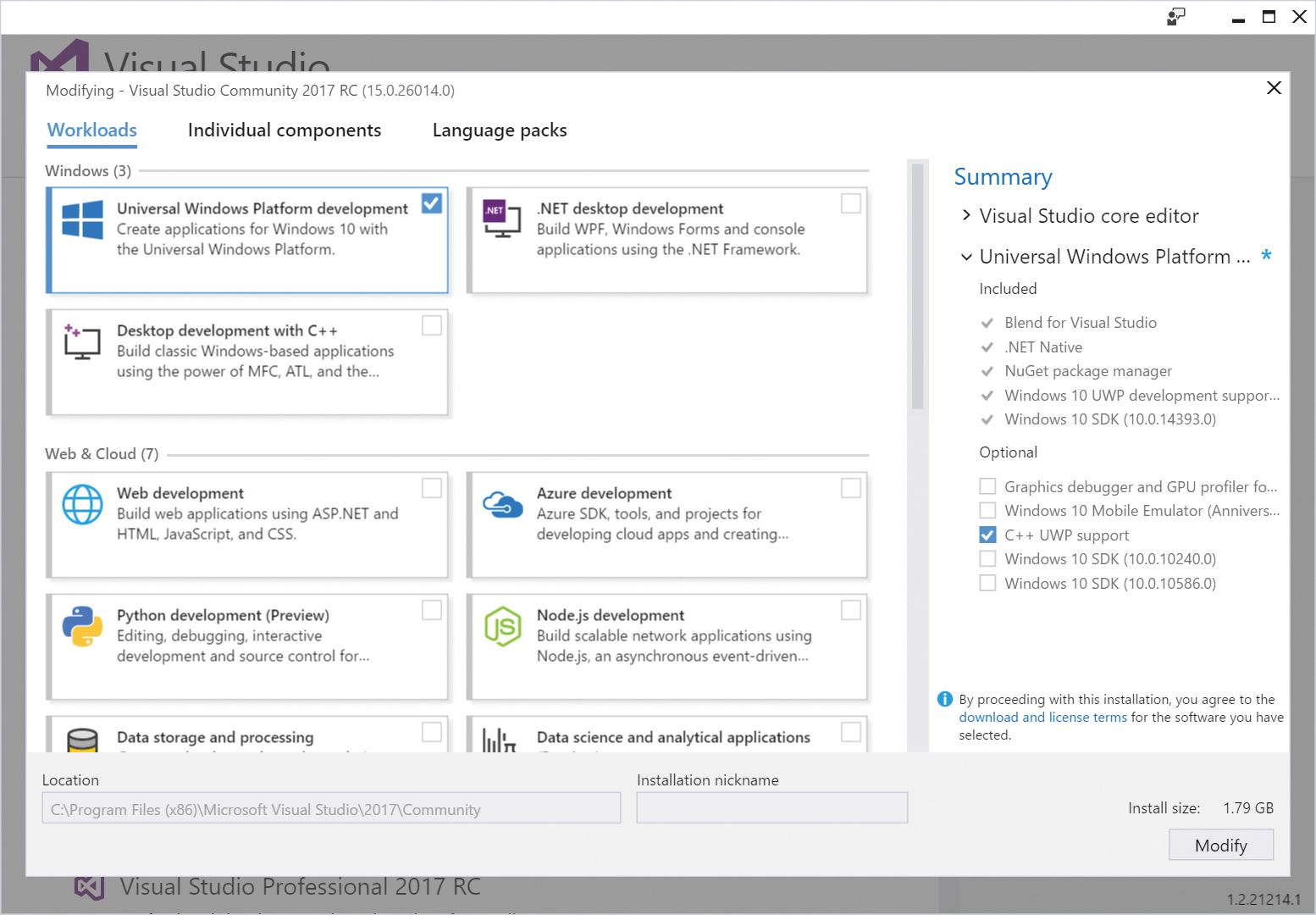The height and width of the screenshot is (915, 1316).
Task: Click the Web & Cloud (7) section header
Action: (102, 454)
